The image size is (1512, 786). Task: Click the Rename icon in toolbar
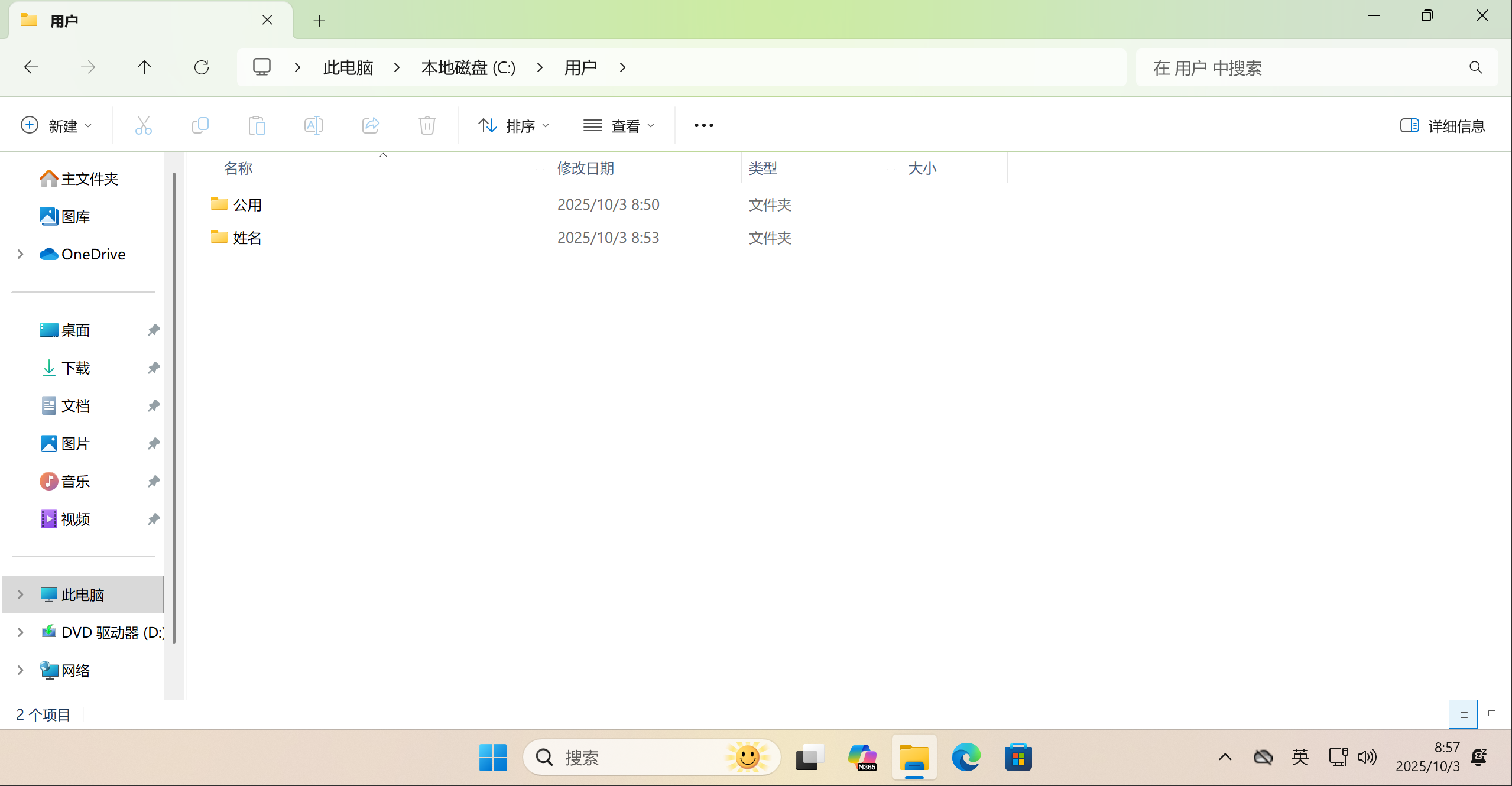[314, 125]
